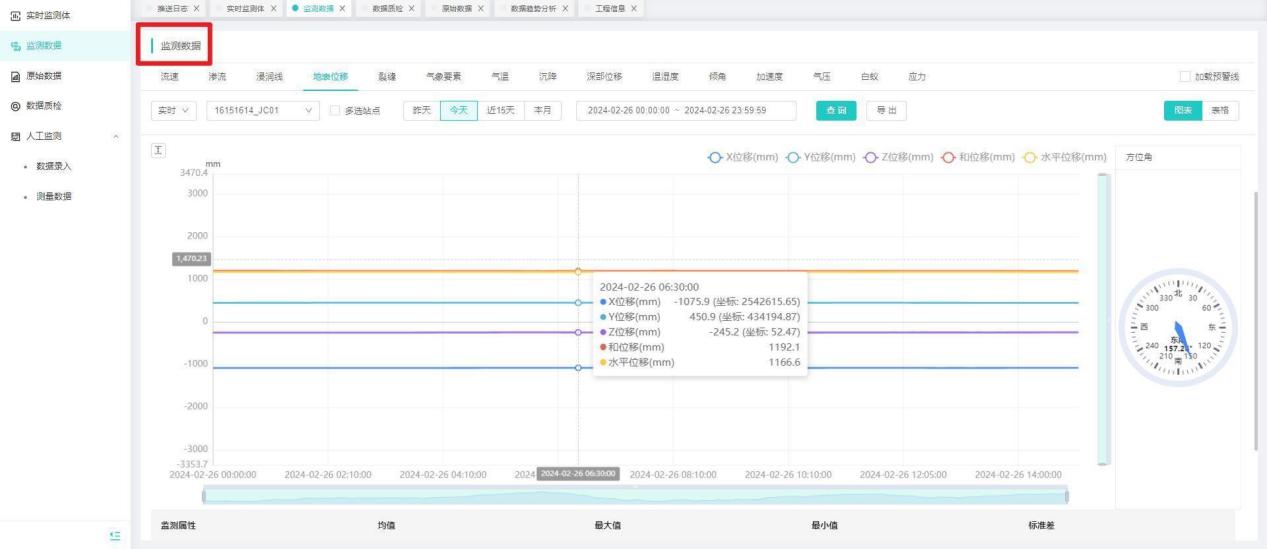Screen dimensions: 1267x549
Task: Click the time range zoom slider below chart
Action: coord(634,495)
